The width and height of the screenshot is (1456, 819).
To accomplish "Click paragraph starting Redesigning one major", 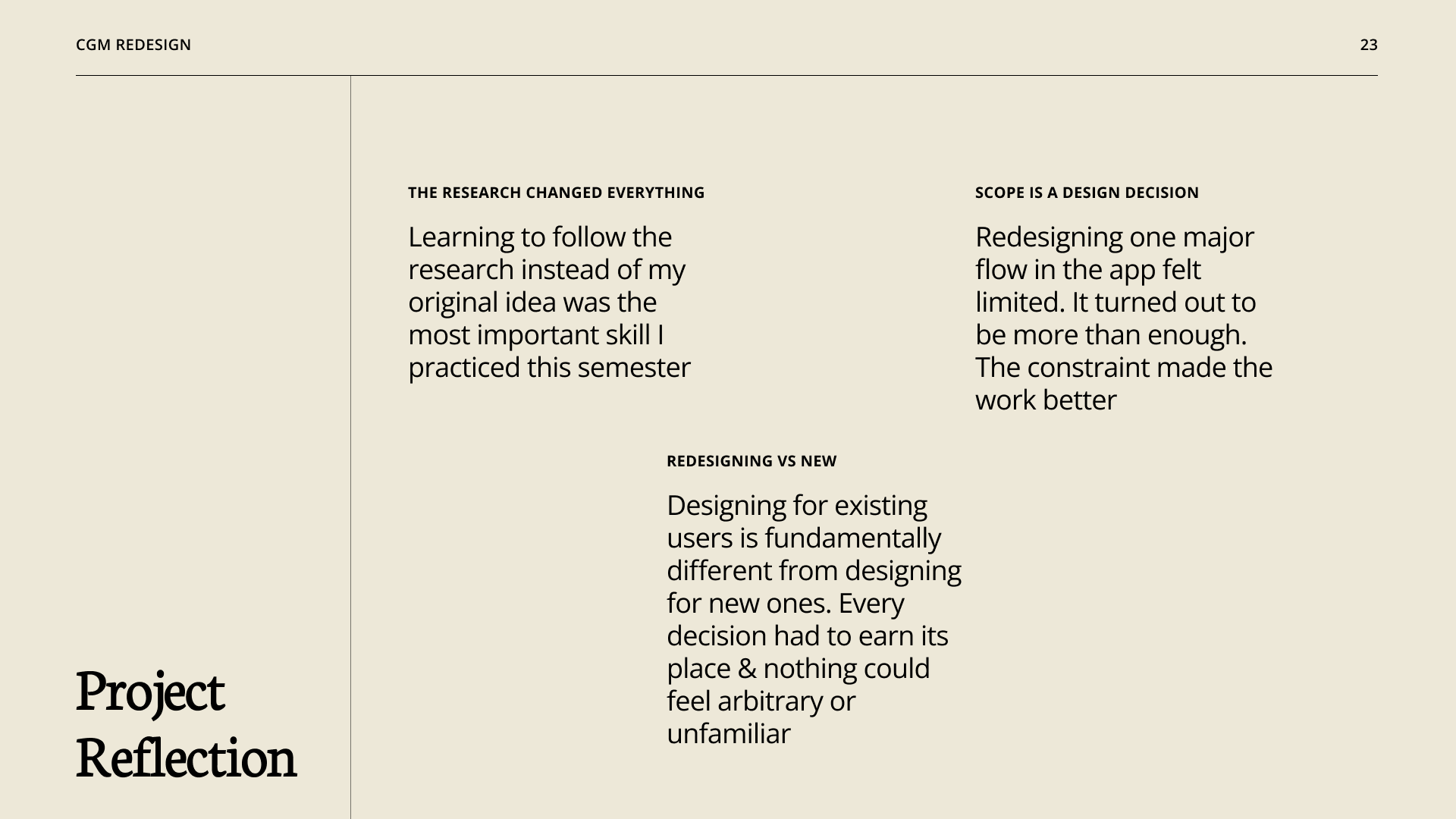I will pos(1124,318).
